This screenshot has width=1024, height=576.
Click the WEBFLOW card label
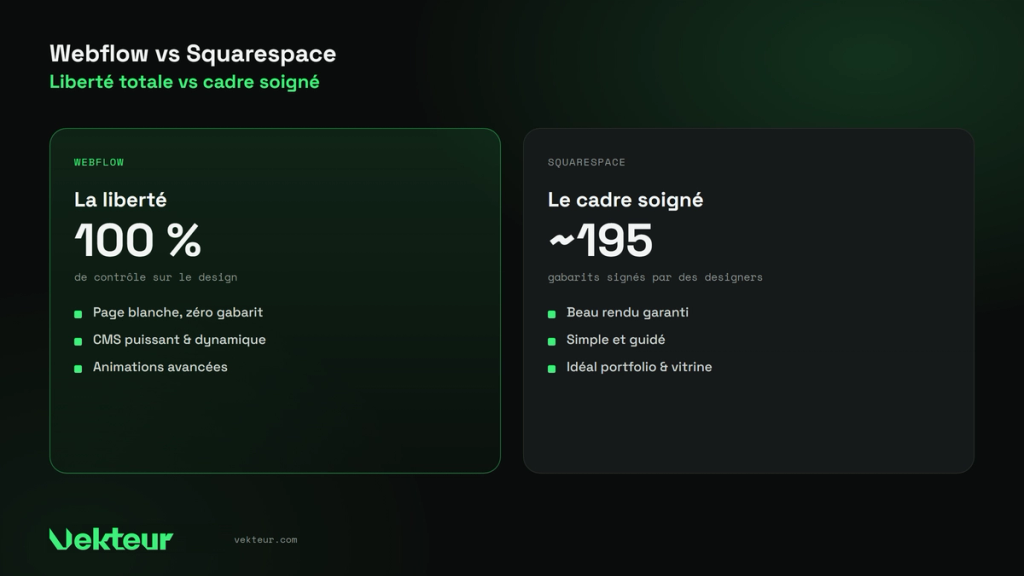pos(99,162)
